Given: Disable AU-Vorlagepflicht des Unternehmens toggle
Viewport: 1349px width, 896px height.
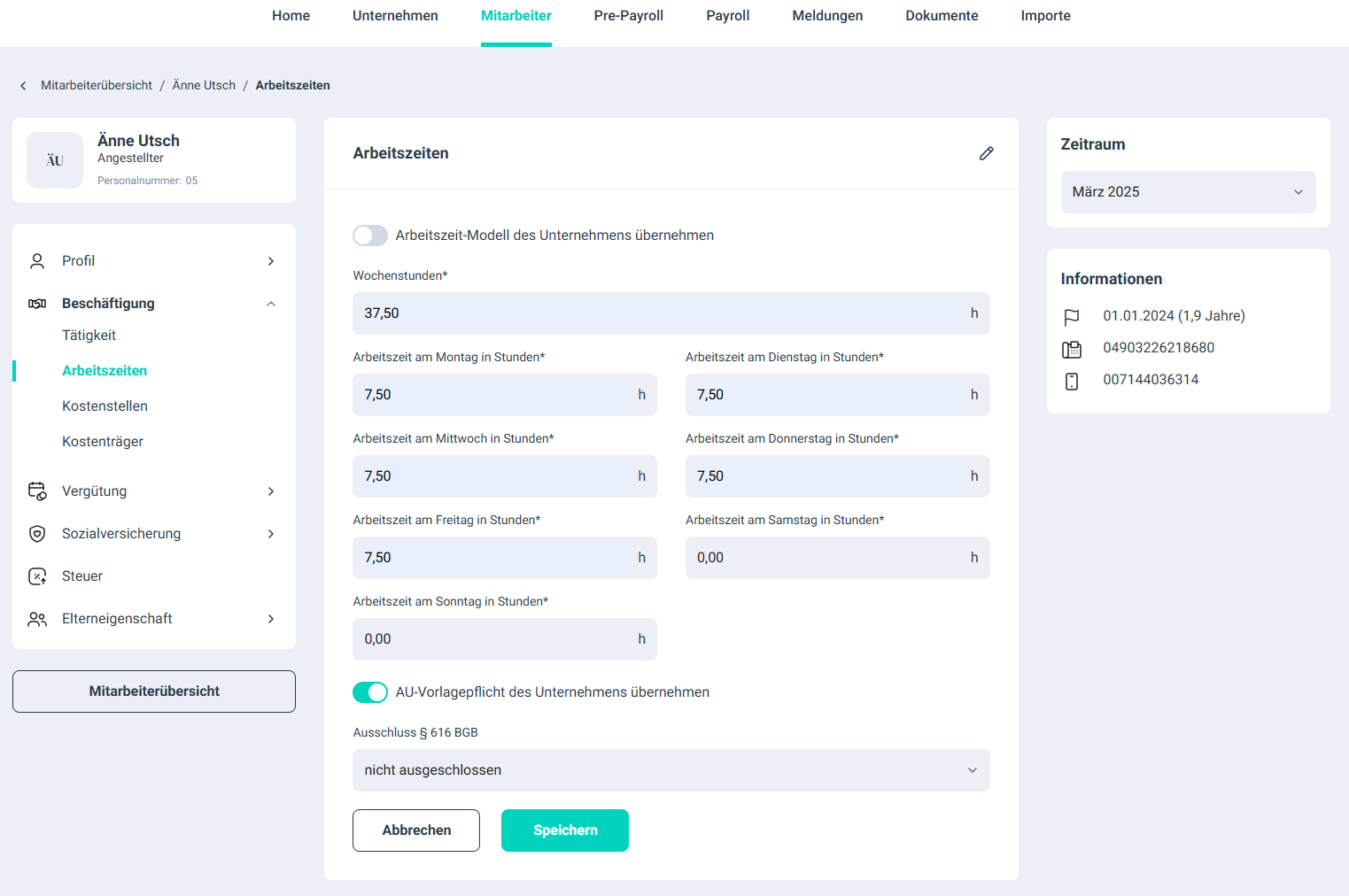Looking at the screenshot, I should pyautogui.click(x=370, y=692).
